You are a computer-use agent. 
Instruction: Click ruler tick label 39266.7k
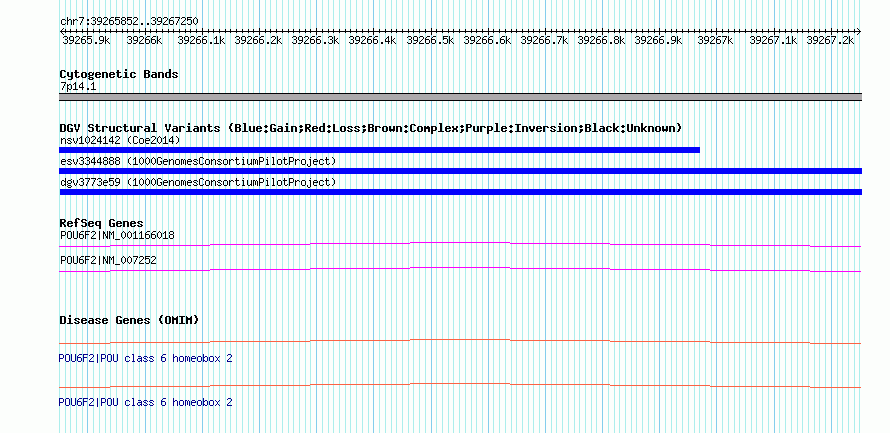click(544, 40)
